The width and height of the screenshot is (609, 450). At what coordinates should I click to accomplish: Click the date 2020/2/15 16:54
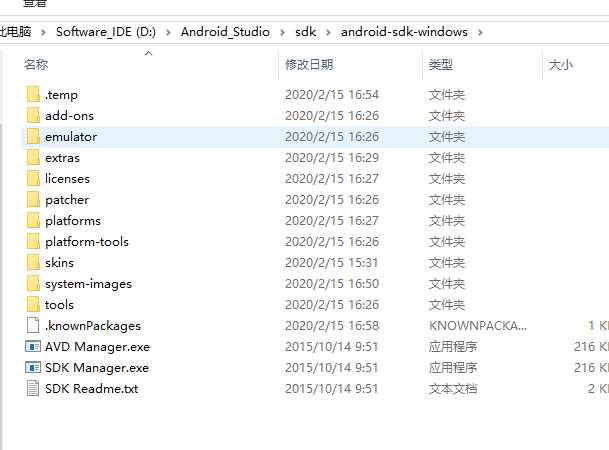(332, 95)
